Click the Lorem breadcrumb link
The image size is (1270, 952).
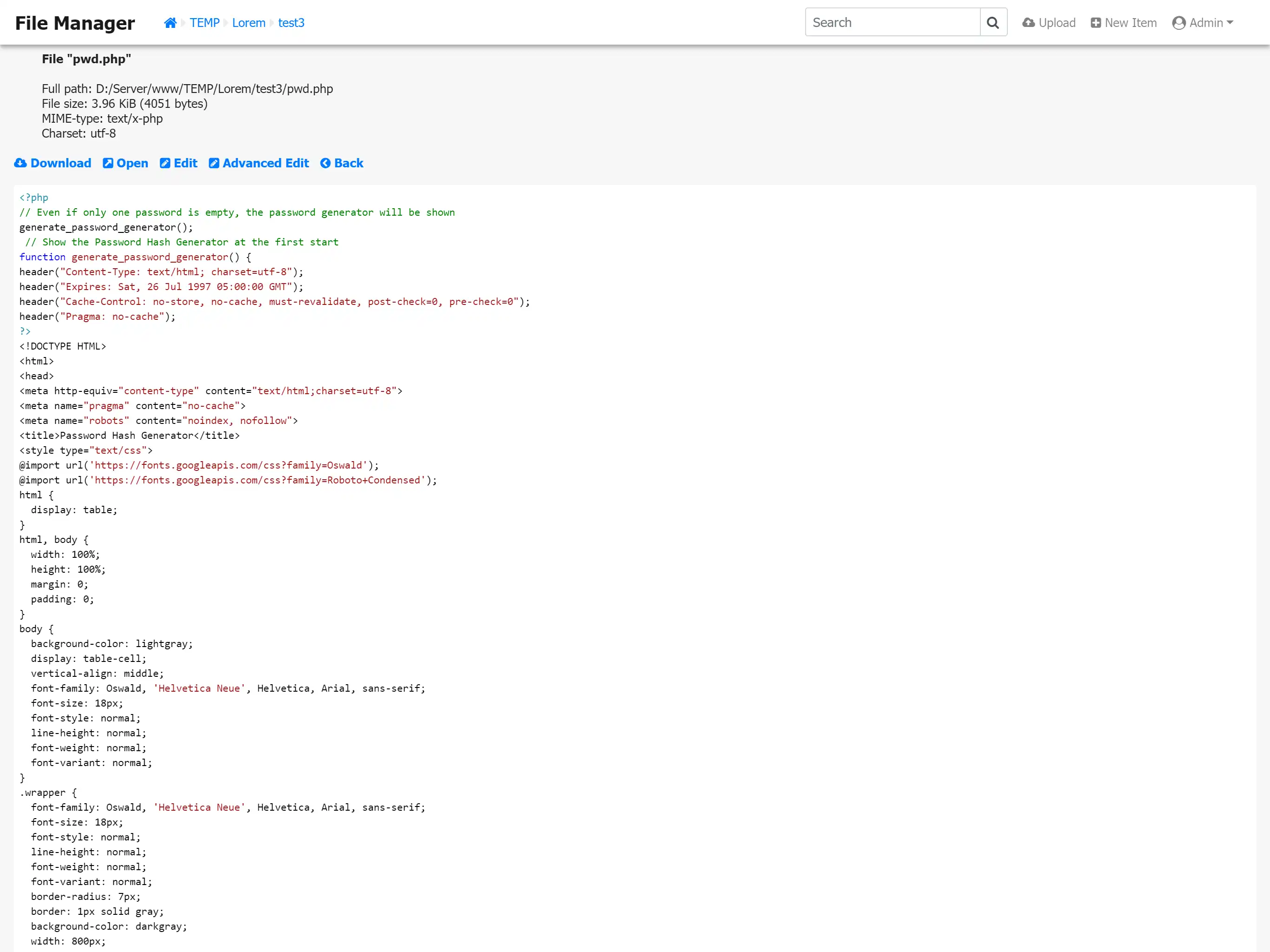(x=248, y=22)
